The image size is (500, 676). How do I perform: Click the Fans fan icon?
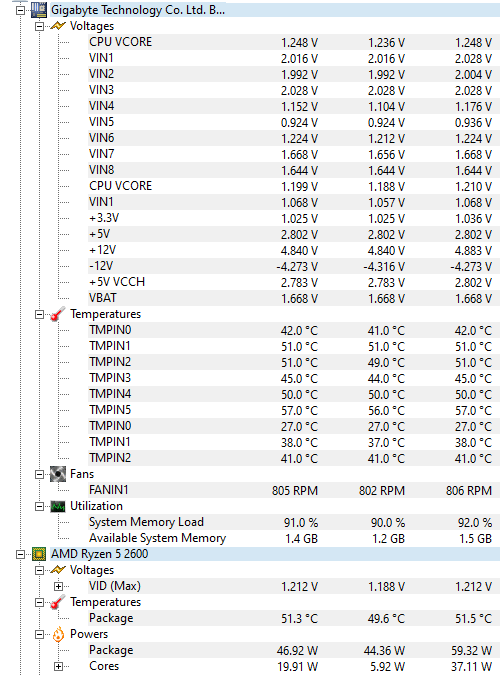click(x=58, y=474)
